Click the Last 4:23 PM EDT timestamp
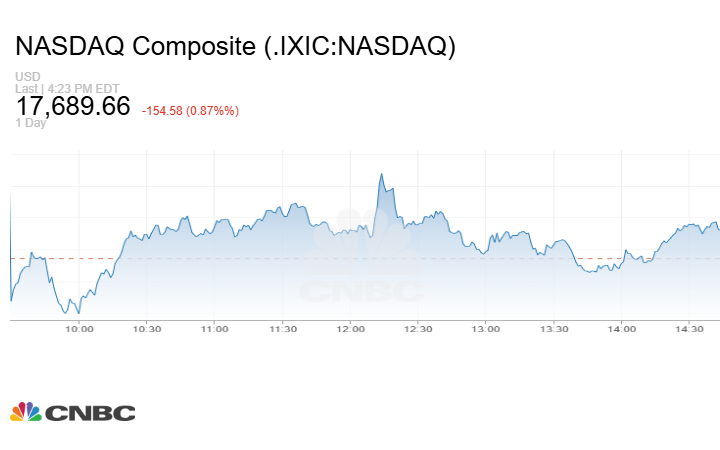This screenshot has width=720, height=450. [x=68, y=88]
